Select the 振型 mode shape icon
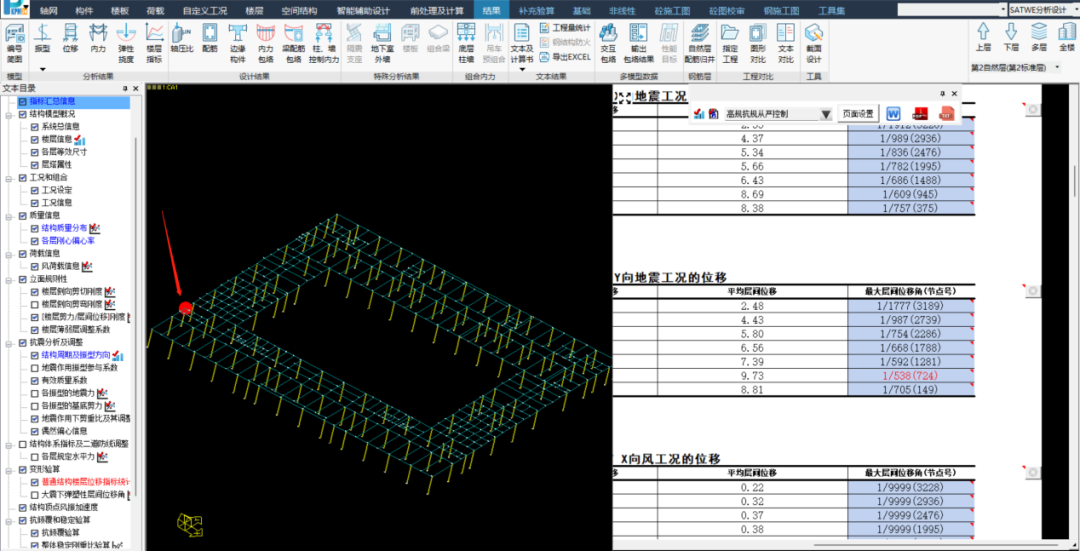Screen dimensions: 1080x551 (43, 39)
